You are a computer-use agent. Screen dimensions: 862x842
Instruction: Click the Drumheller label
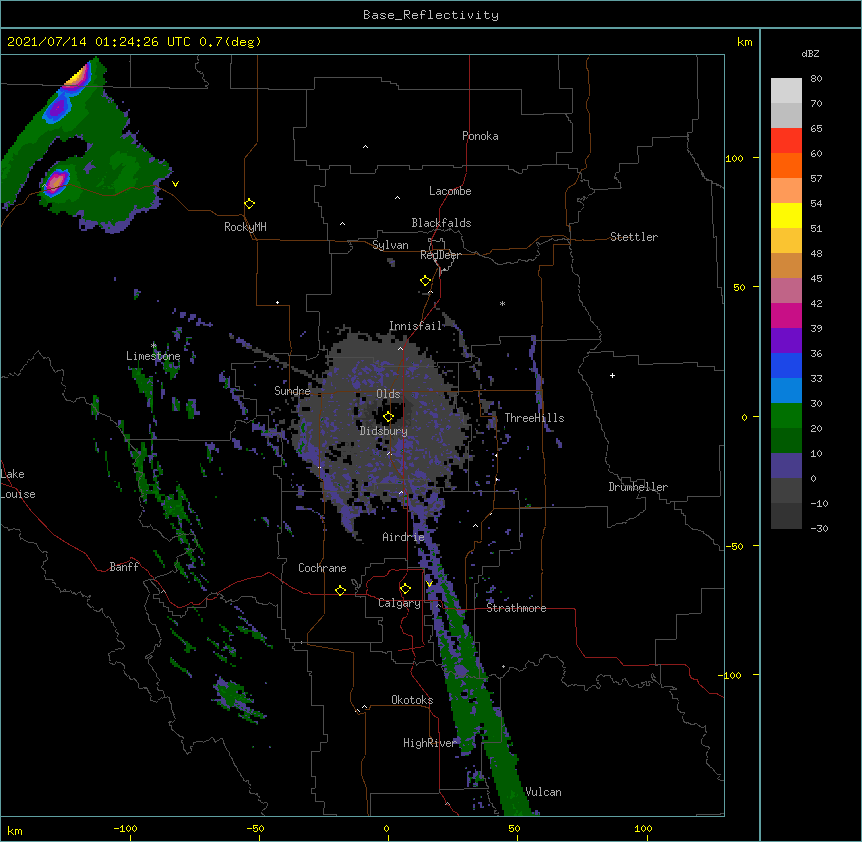coord(638,487)
